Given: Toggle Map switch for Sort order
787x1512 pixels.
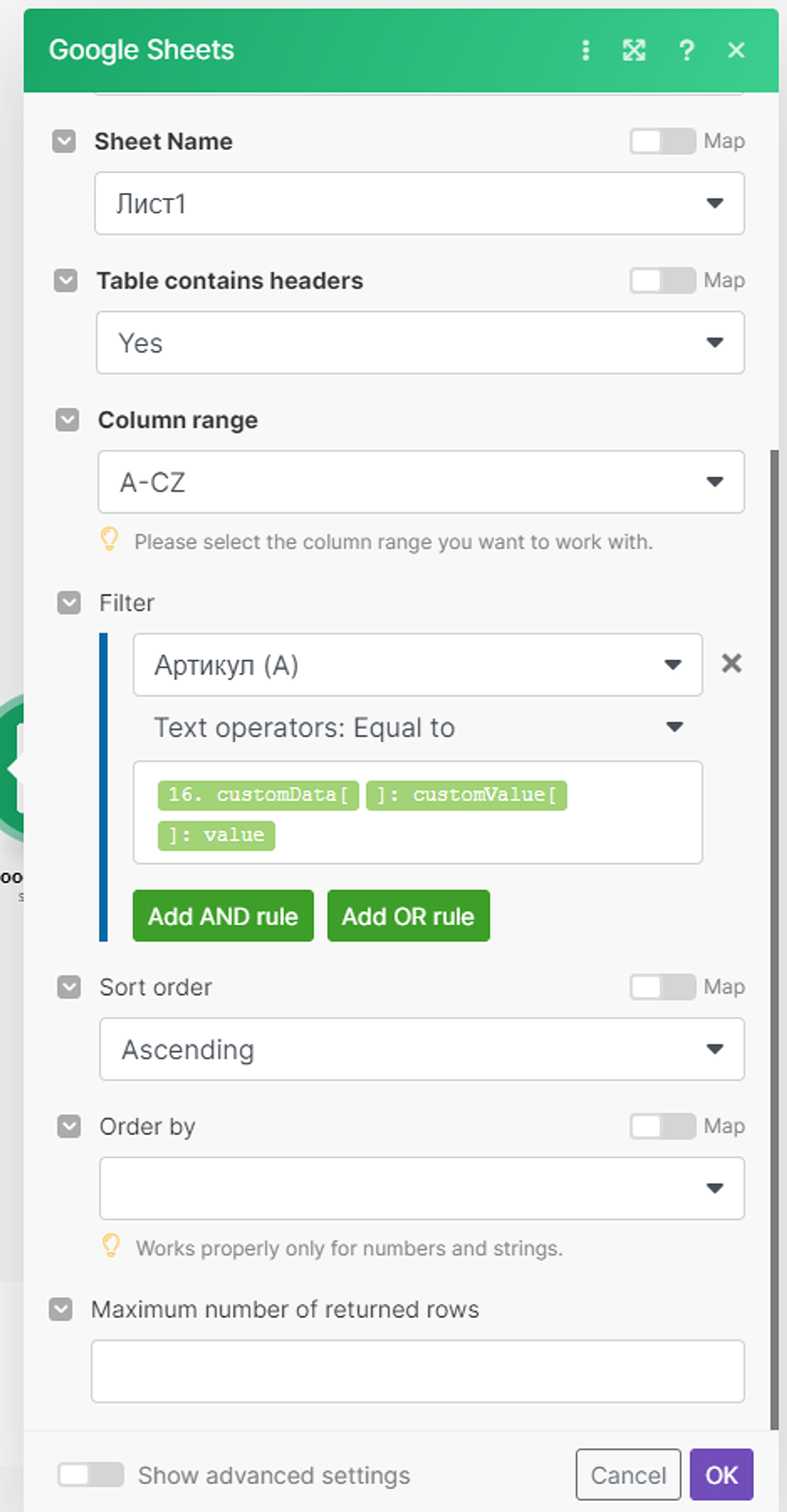Looking at the screenshot, I should click(662, 987).
